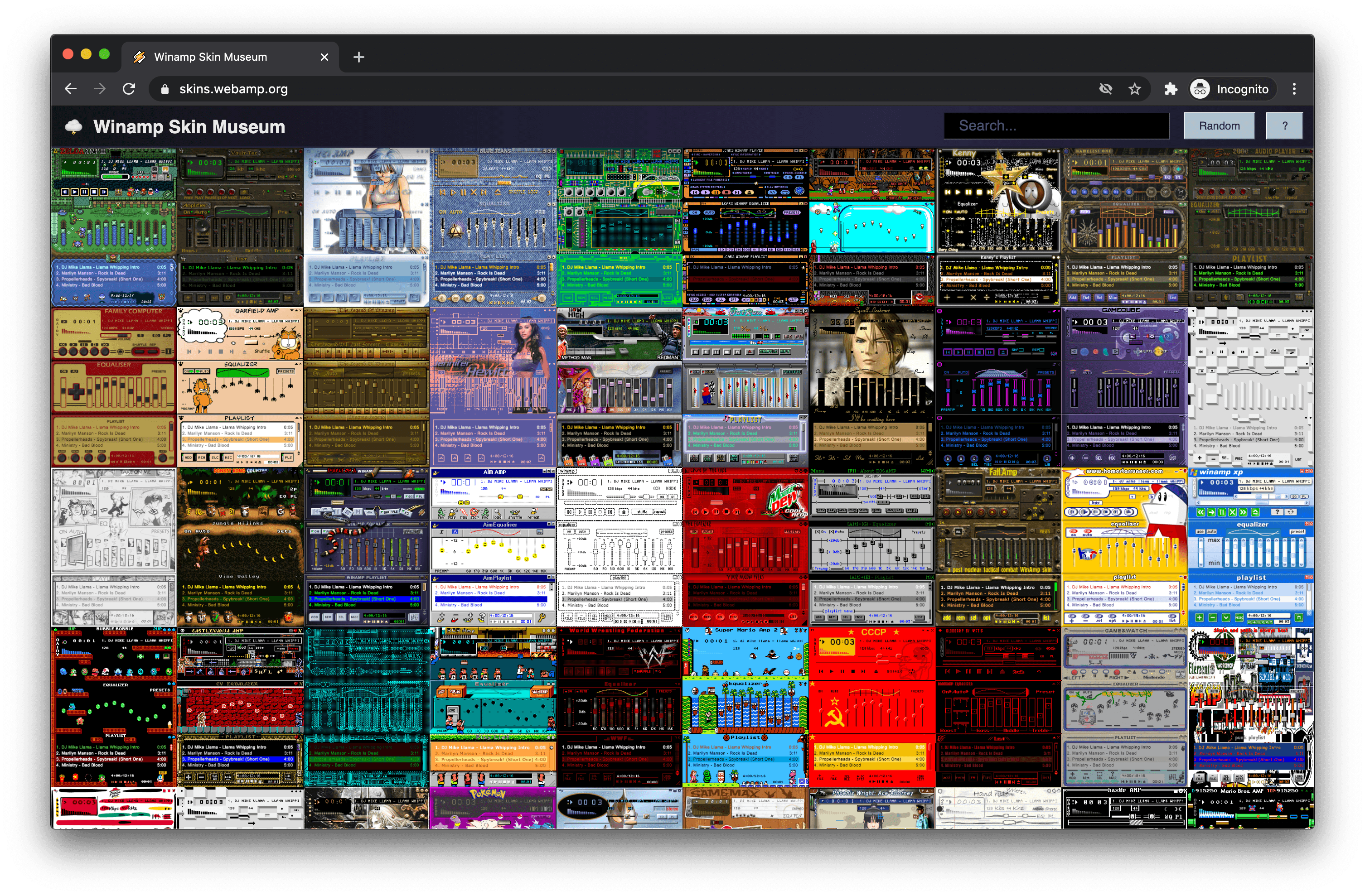1365x896 pixels.
Task: Click the browser forward arrow
Action: coord(100,89)
